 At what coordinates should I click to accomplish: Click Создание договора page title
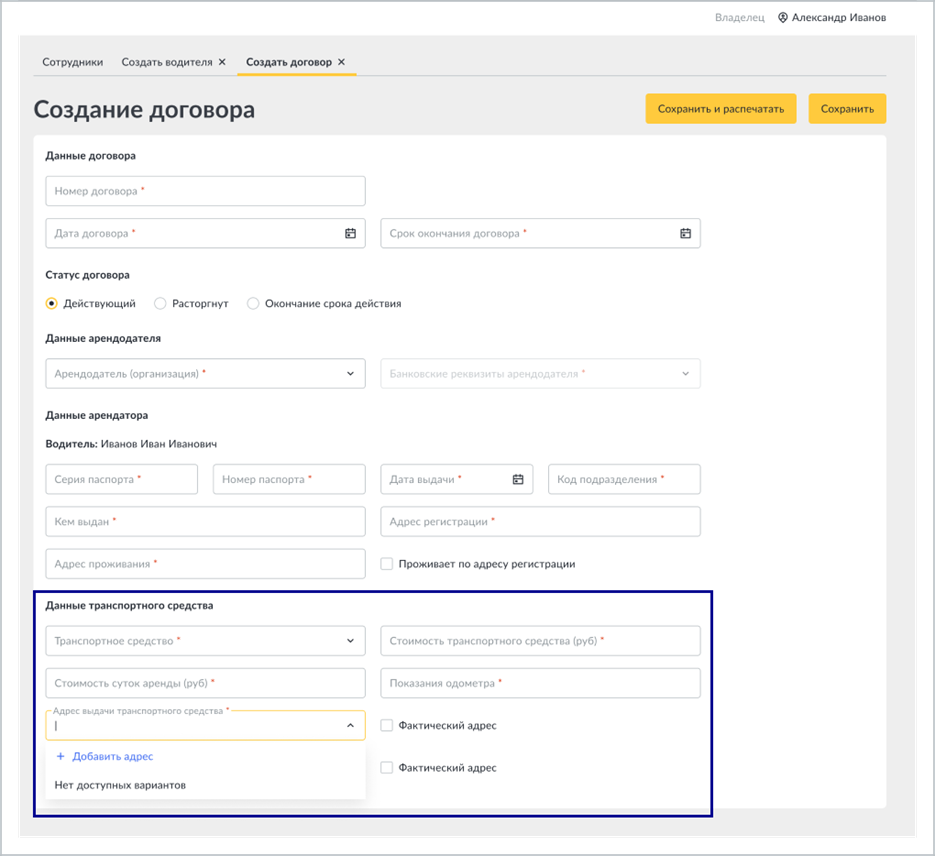tap(144, 110)
